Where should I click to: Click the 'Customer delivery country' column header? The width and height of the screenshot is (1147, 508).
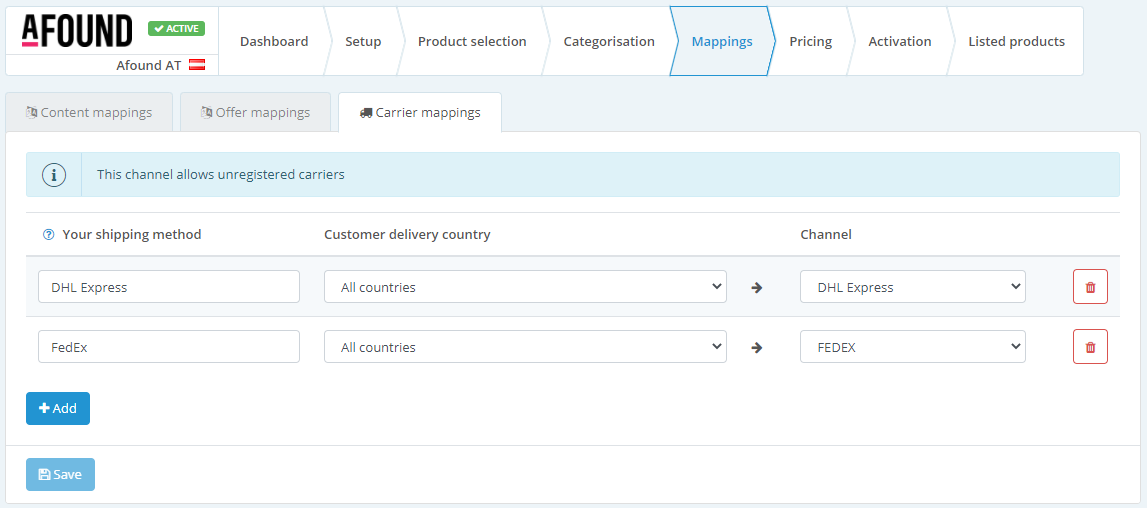[407, 234]
